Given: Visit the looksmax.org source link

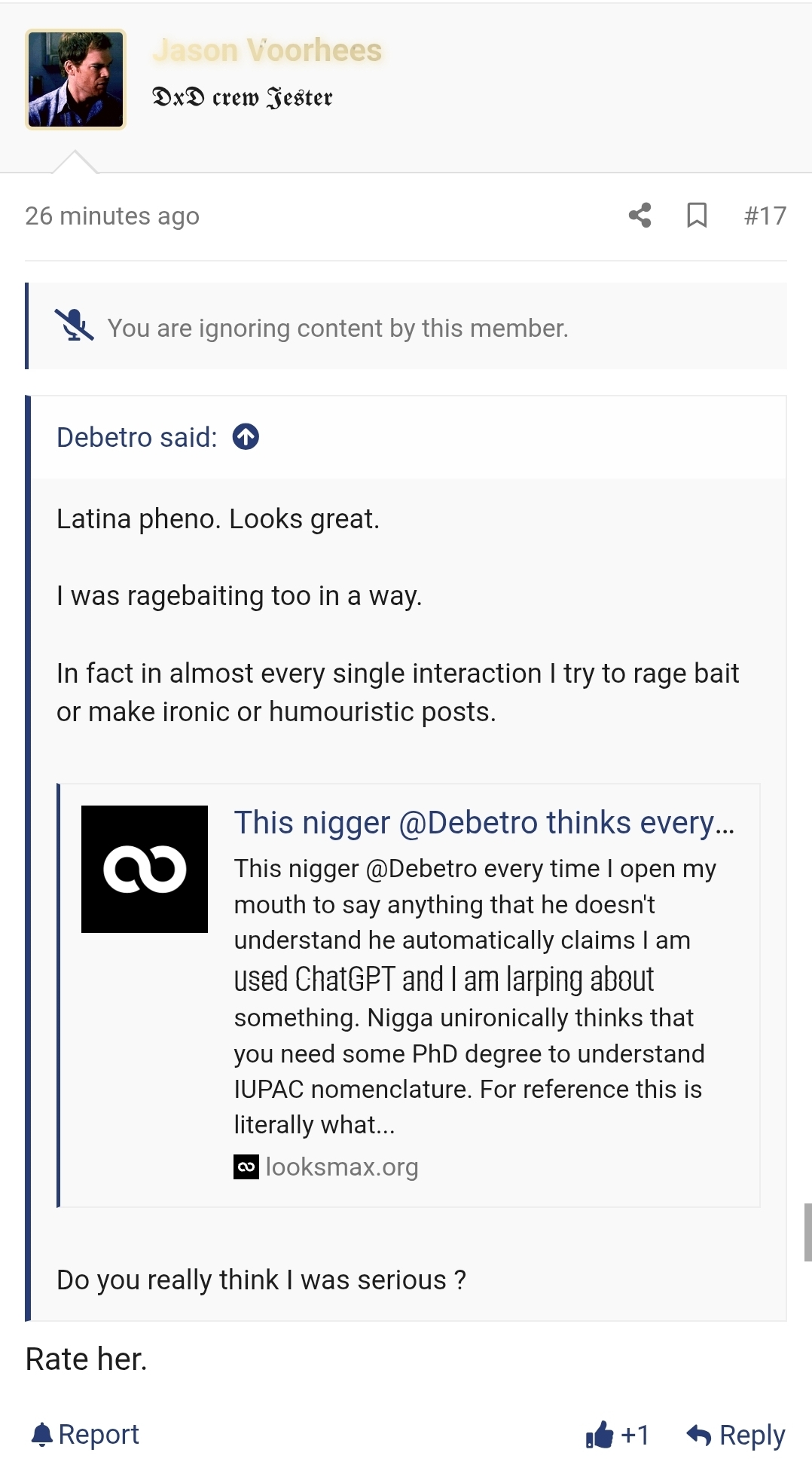Looking at the screenshot, I should point(342,1167).
